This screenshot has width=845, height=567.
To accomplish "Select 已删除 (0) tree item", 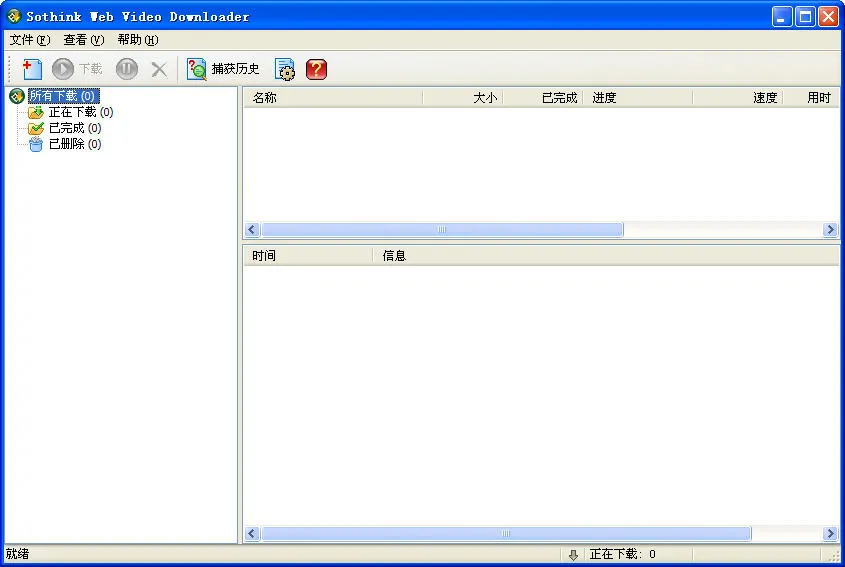I will pos(75,144).
